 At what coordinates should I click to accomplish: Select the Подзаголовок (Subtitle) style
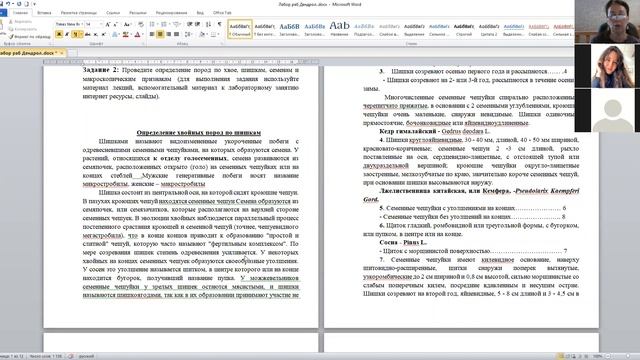point(364,29)
